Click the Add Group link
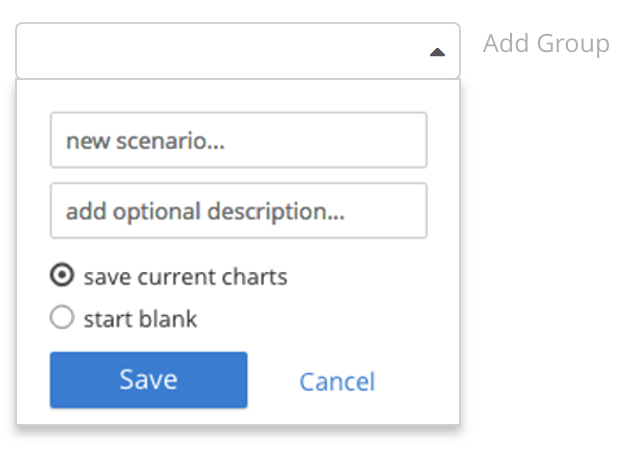The height and width of the screenshot is (455, 620). 545,44
